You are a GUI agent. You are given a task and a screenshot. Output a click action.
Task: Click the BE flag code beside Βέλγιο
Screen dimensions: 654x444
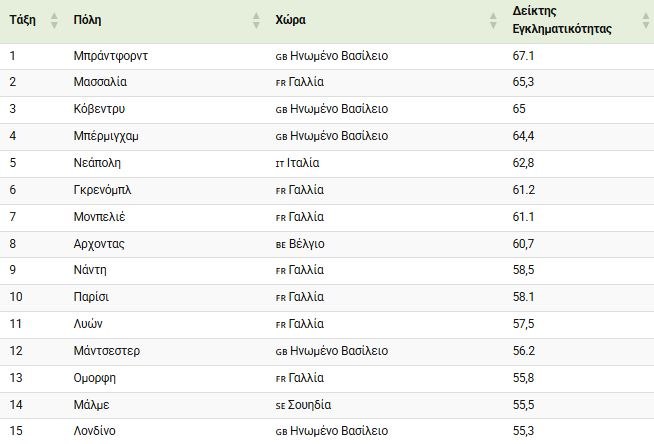(x=280, y=244)
